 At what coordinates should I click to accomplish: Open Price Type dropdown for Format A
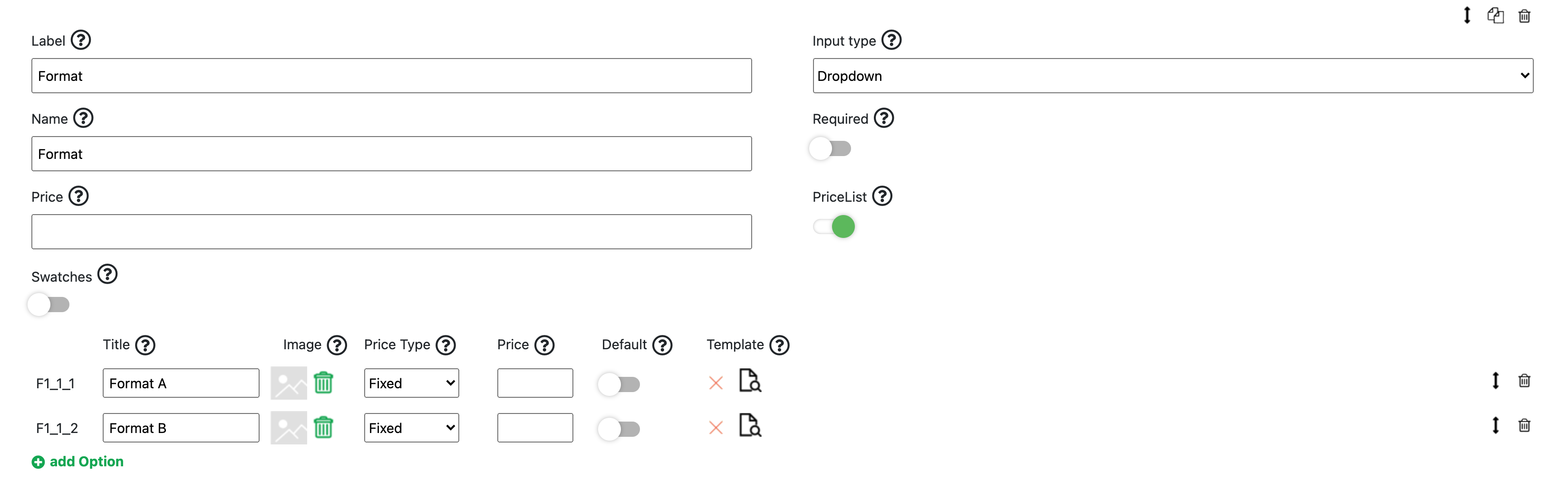(411, 384)
